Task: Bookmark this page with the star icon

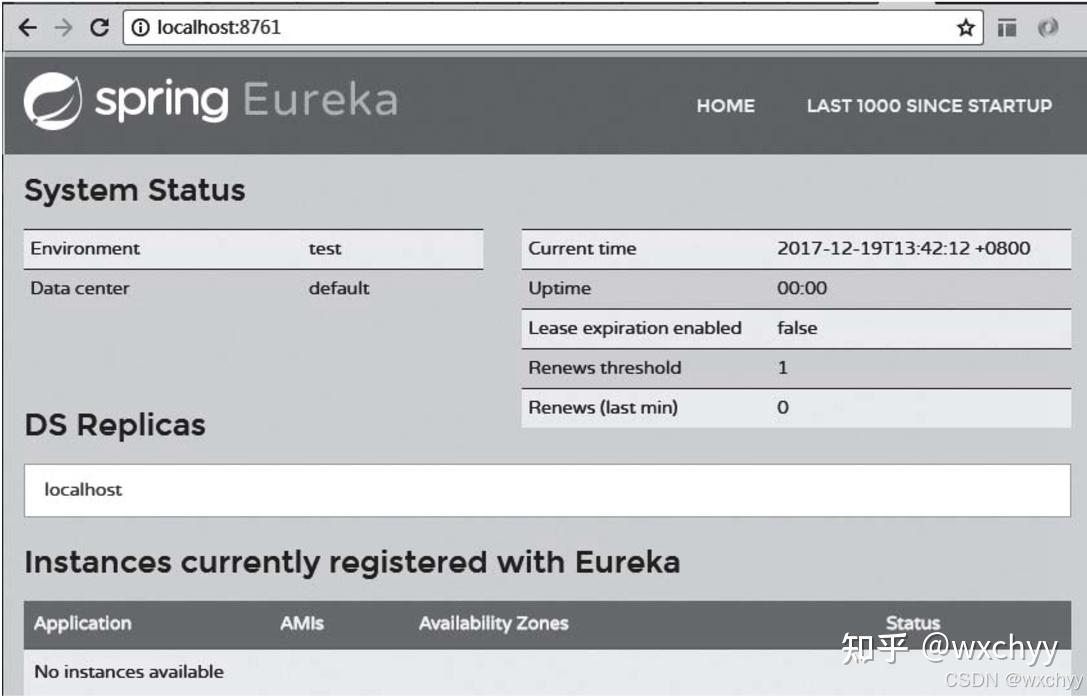Action: pyautogui.click(x=966, y=27)
